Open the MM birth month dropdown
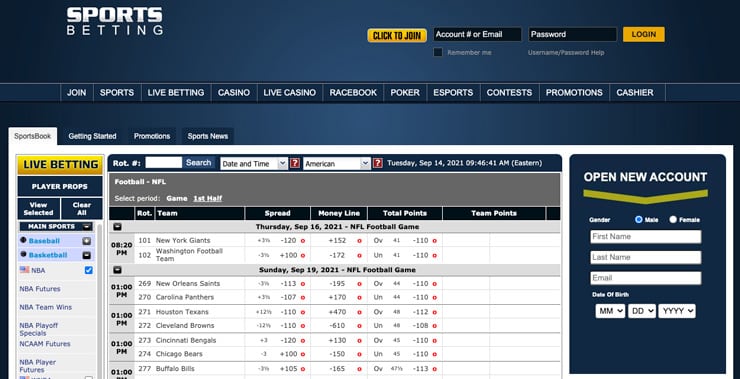The image size is (740, 379). click(610, 311)
